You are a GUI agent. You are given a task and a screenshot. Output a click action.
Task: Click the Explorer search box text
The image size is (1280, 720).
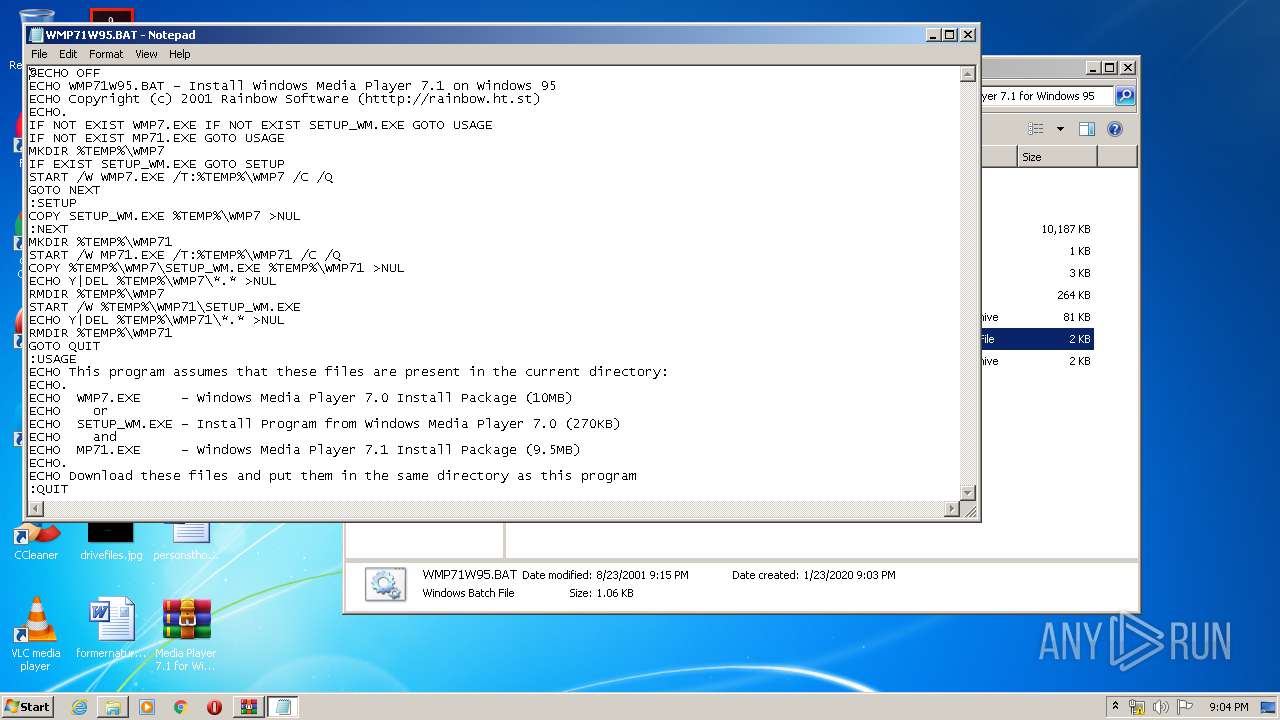(x=1038, y=96)
